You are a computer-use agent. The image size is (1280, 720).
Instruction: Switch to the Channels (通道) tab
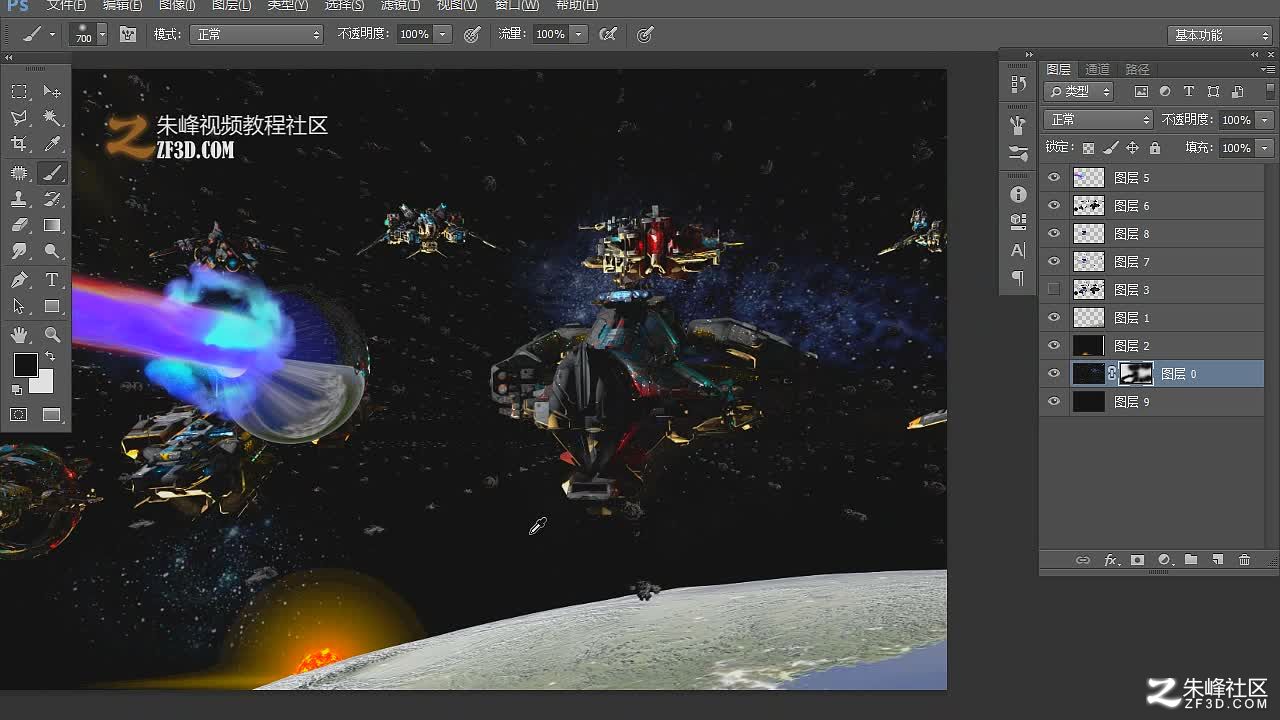coord(1098,69)
